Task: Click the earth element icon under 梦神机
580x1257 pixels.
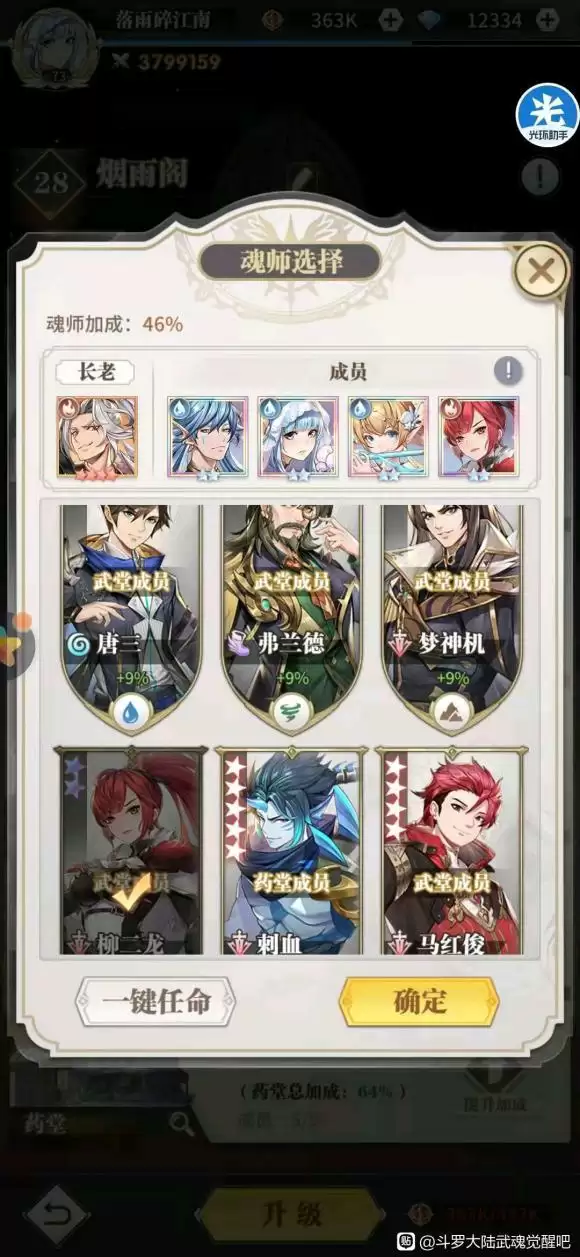Action: tap(452, 711)
